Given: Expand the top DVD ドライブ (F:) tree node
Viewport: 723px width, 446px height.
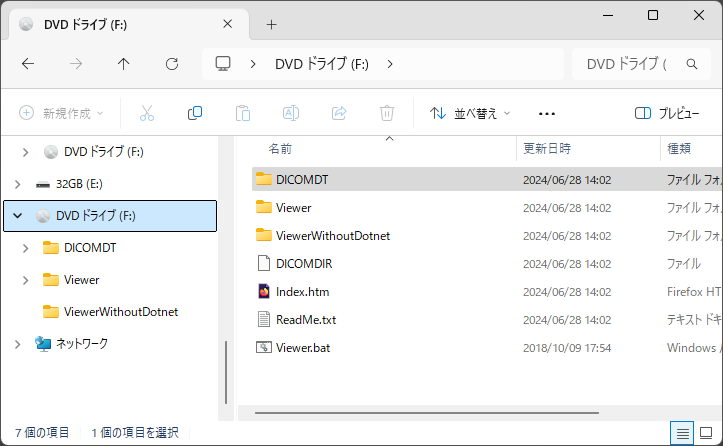Looking at the screenshot, I should (25, 152).
